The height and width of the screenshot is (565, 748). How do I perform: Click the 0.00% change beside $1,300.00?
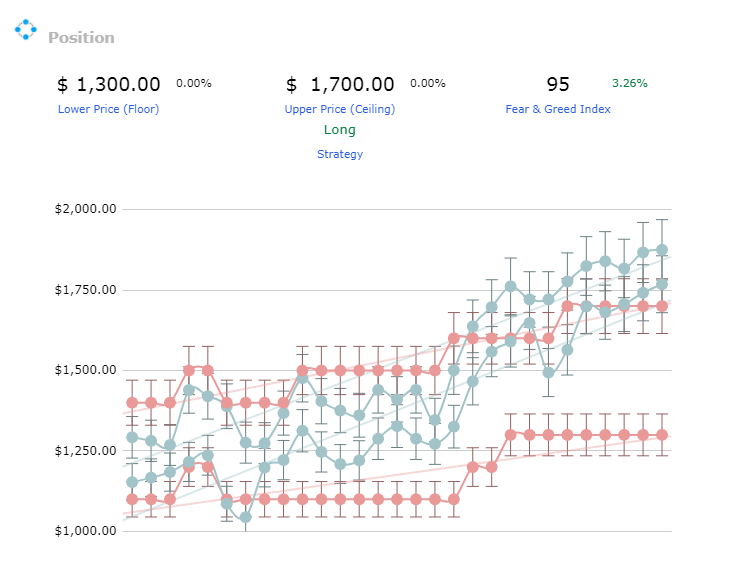[x=194, y=84]
